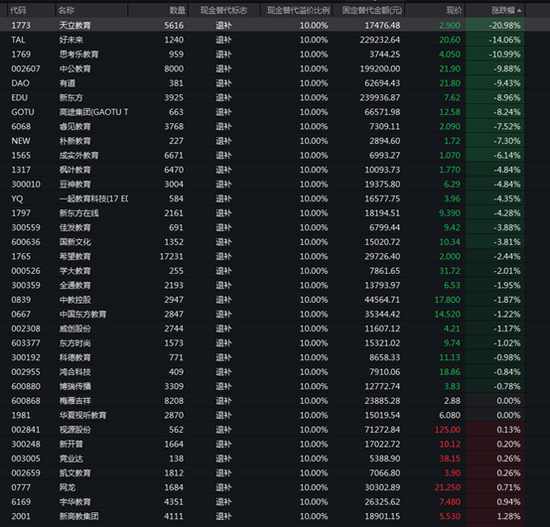550x527 pixels.
Task: Click the GOTU stock code
Action: tap(23, 112)
